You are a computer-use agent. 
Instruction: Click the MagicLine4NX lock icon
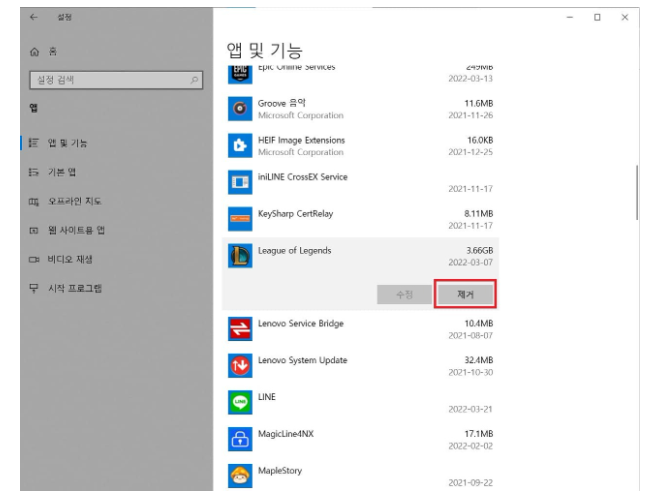240,439
